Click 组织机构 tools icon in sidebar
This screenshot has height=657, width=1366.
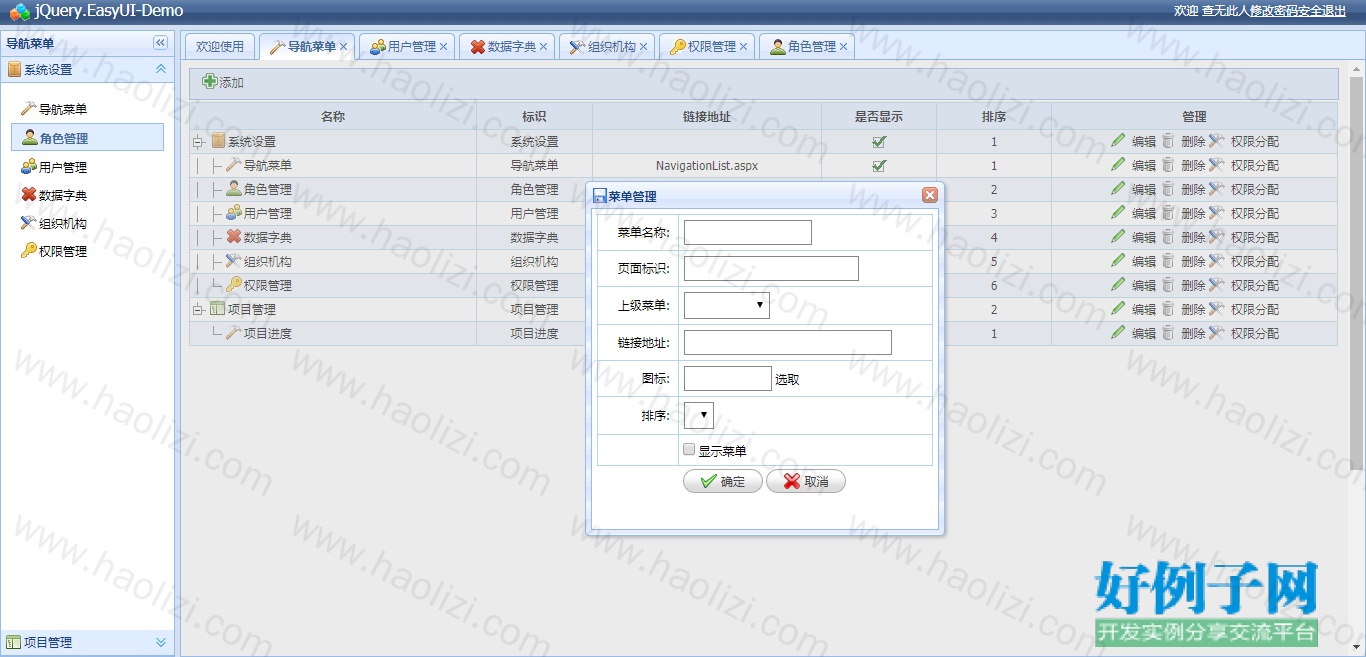[x=28, y=223]
